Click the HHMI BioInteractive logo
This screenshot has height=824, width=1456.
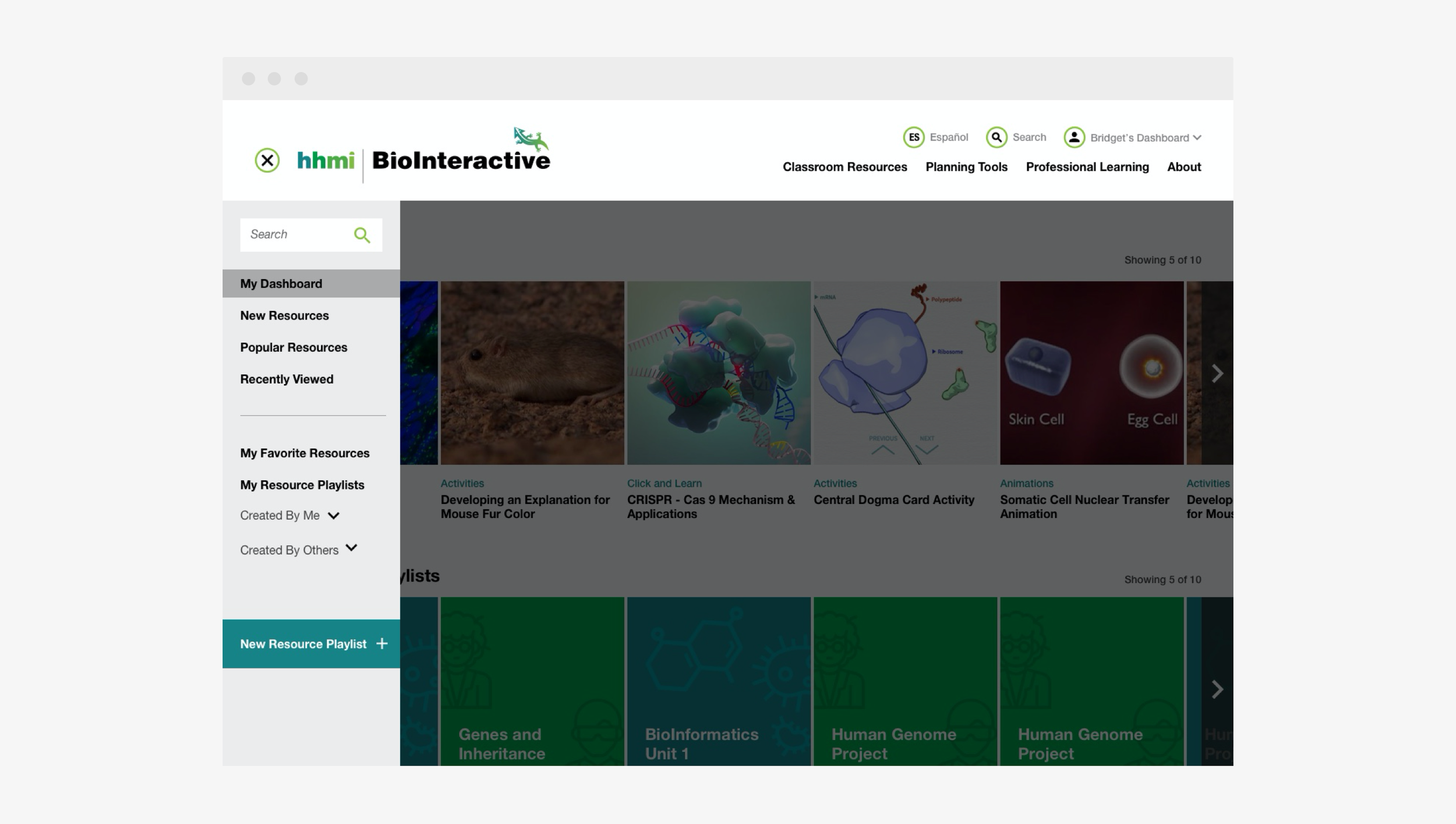coord(423,159)
